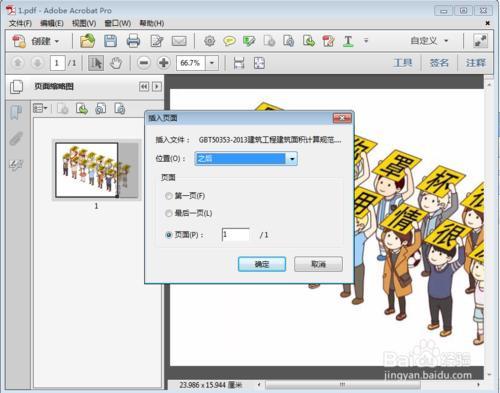The width and height of the screenshot is (500, 393).
Task: Select the page 1 thumbnail
Action: [96, 170]
